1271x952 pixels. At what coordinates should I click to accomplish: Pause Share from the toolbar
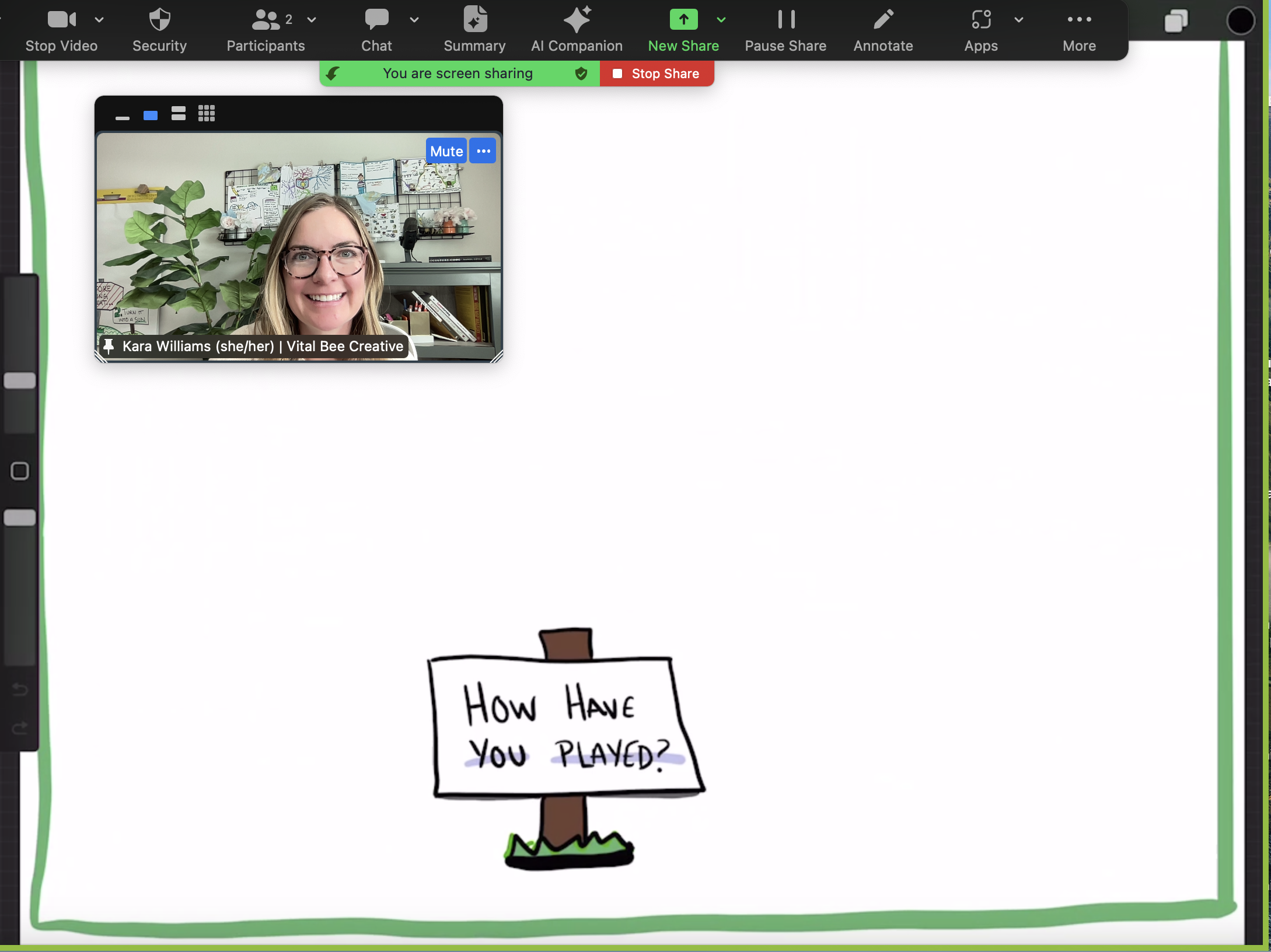[785, 20]
